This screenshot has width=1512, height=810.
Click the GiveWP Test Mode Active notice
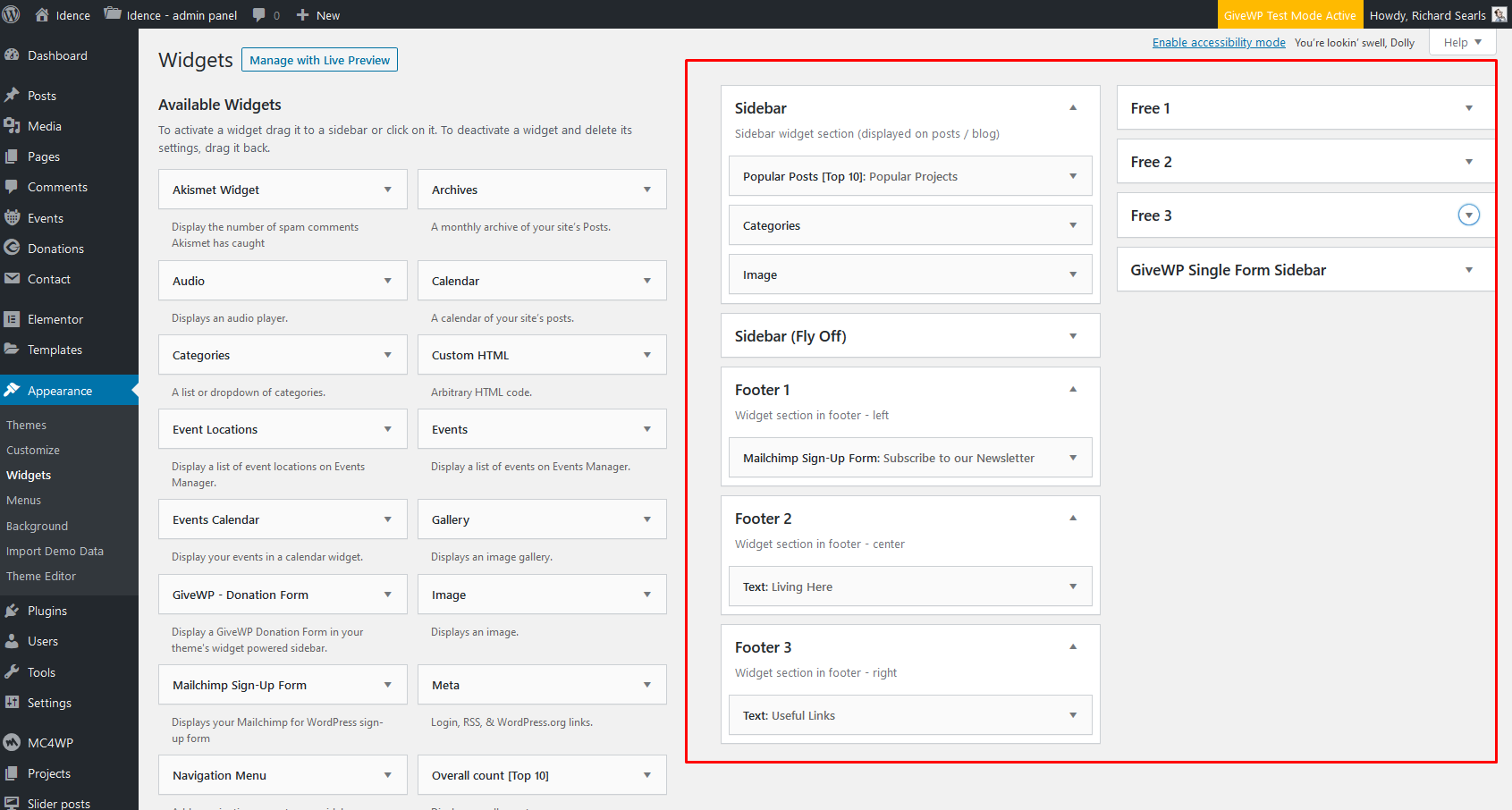pyautogui.click(x=1289, y=15)
